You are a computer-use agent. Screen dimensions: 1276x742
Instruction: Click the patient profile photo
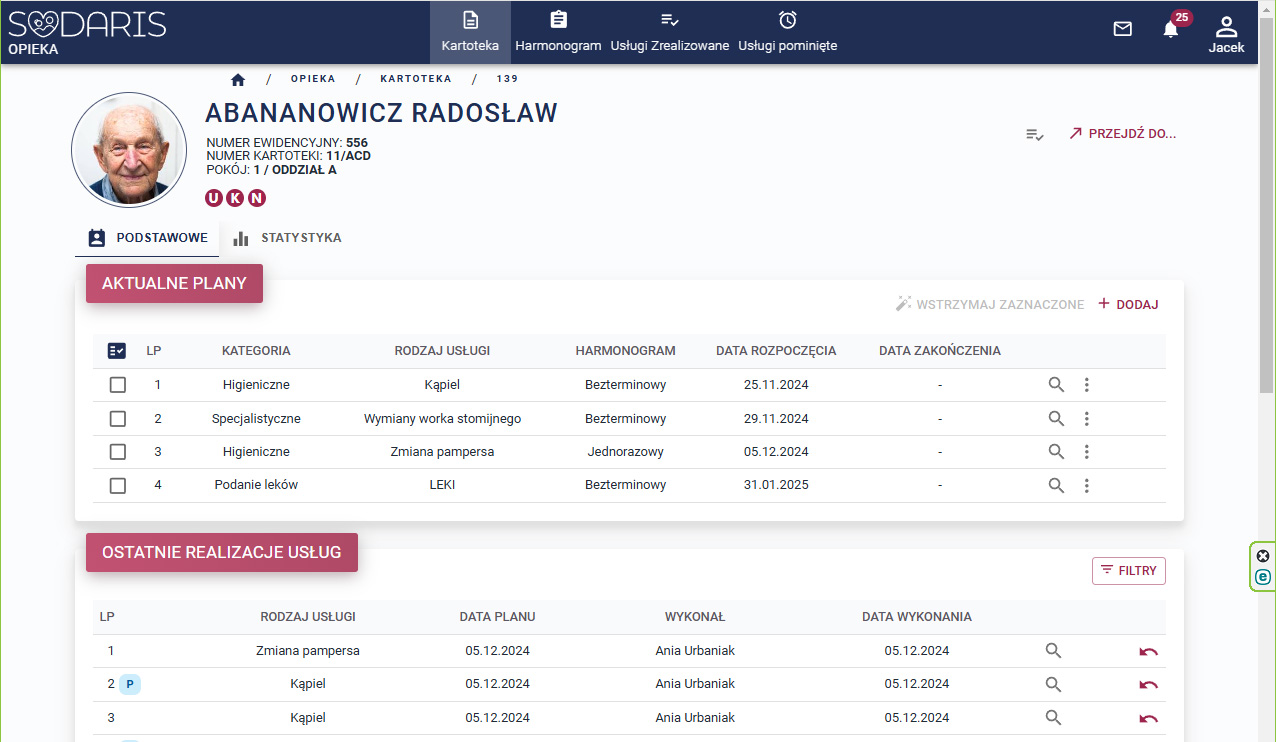(x=129, y=151)
